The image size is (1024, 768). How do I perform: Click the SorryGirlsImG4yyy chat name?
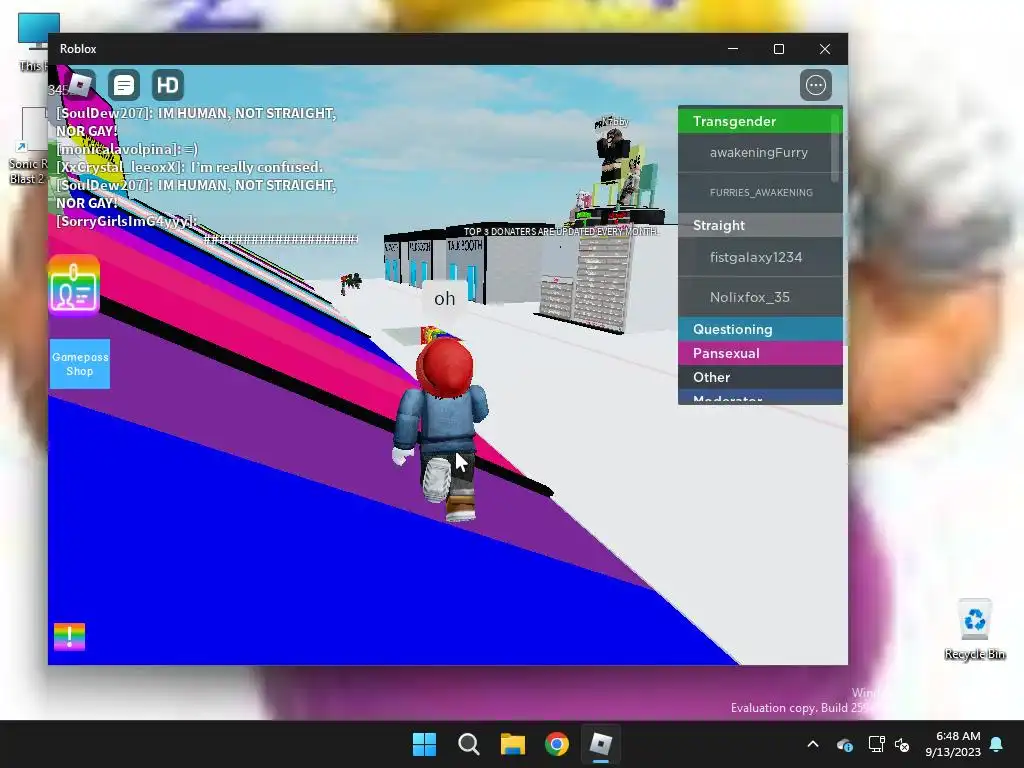[x=126, y=221]
